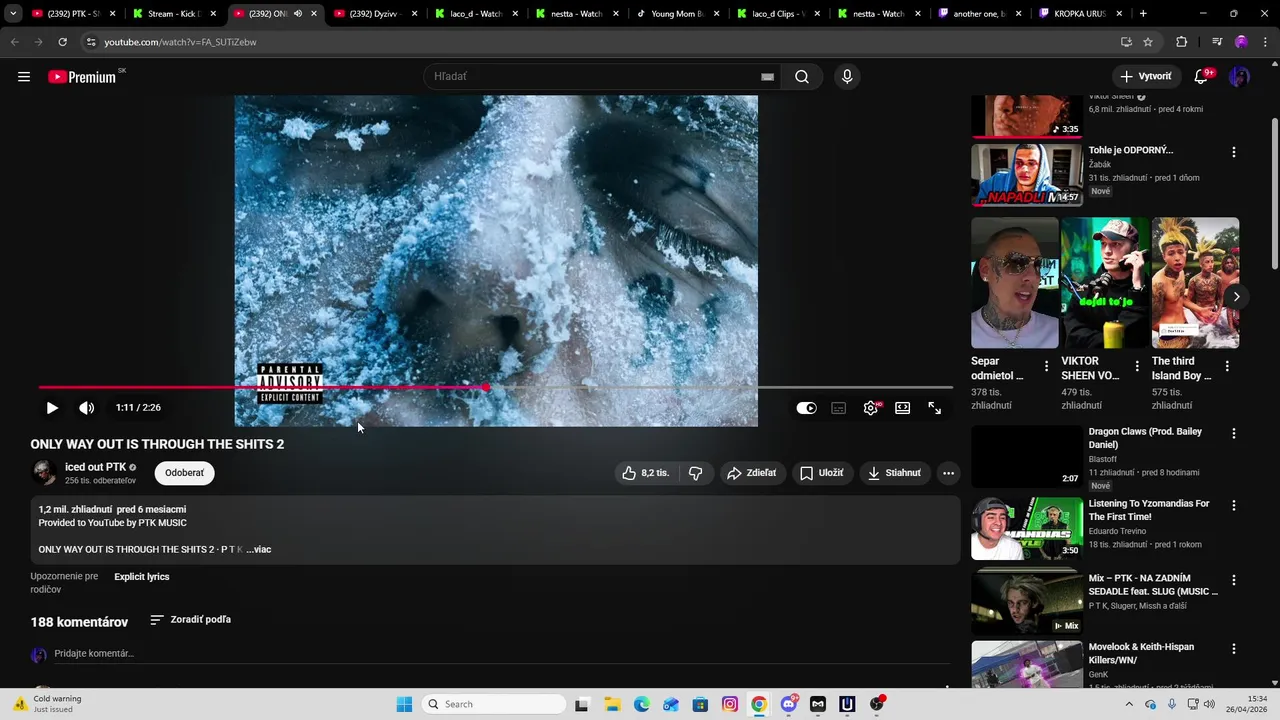Image resolution: width=1280 pixels, height=720 pixels.
Task: Mute the video volume
Action: [x=87, y=408]
